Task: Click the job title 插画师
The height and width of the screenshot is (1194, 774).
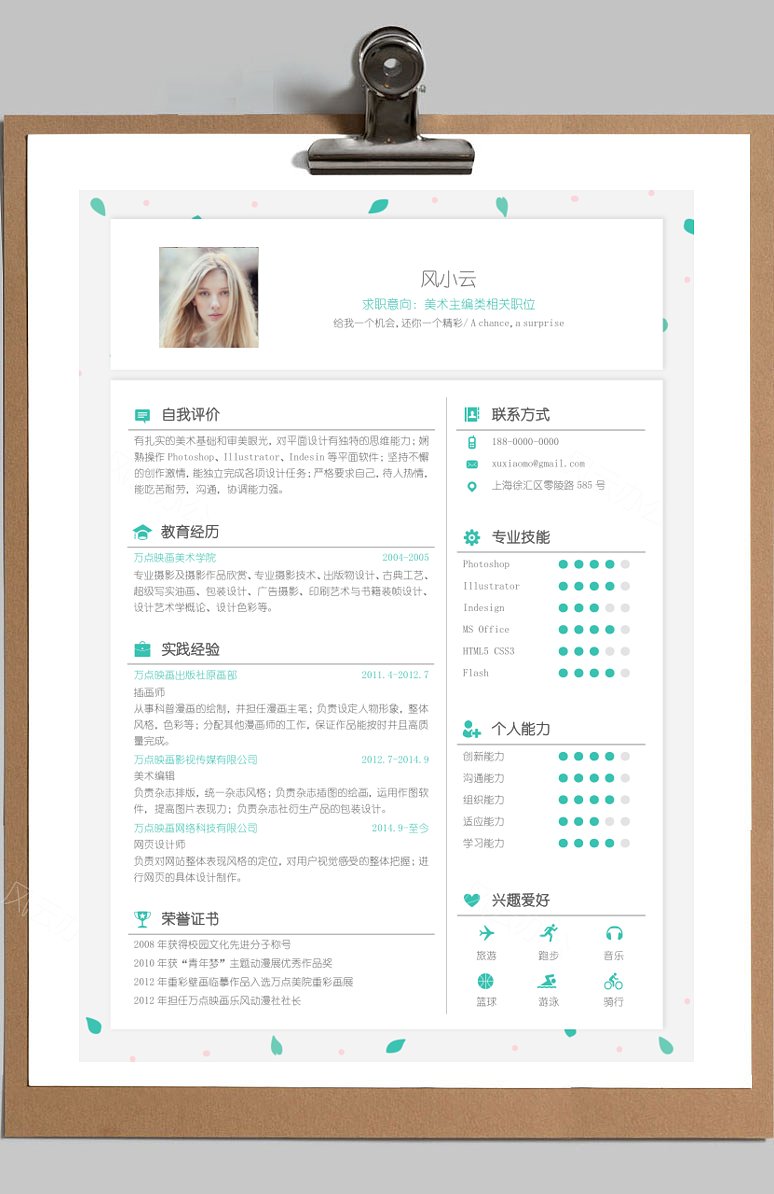Action: tap(149, 692)
